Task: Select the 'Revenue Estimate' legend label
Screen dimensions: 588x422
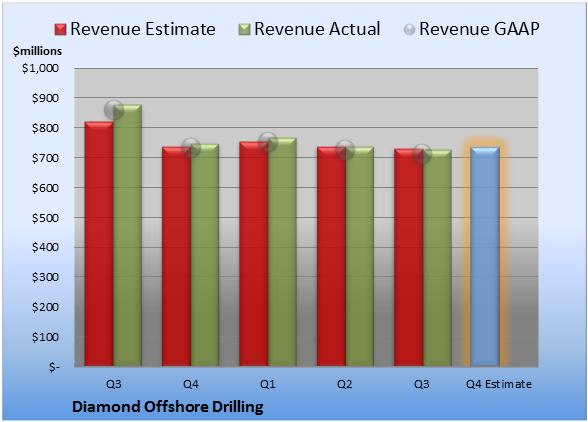Action: coord(143,29)
